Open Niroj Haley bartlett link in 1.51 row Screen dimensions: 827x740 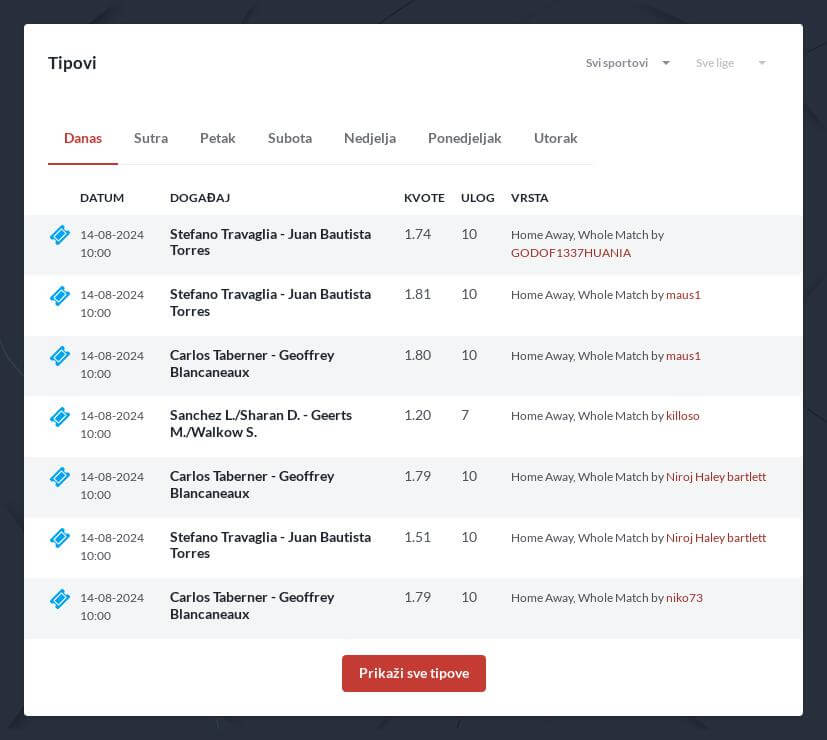click(x=716, y=538)
